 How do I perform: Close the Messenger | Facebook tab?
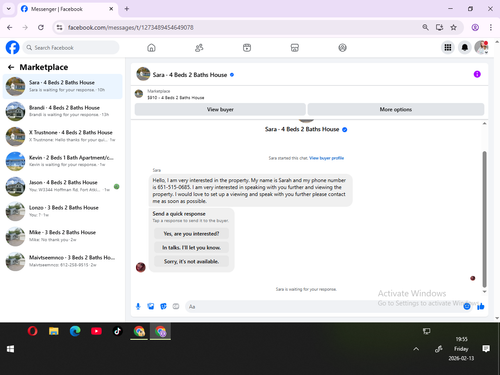point(111,9)
